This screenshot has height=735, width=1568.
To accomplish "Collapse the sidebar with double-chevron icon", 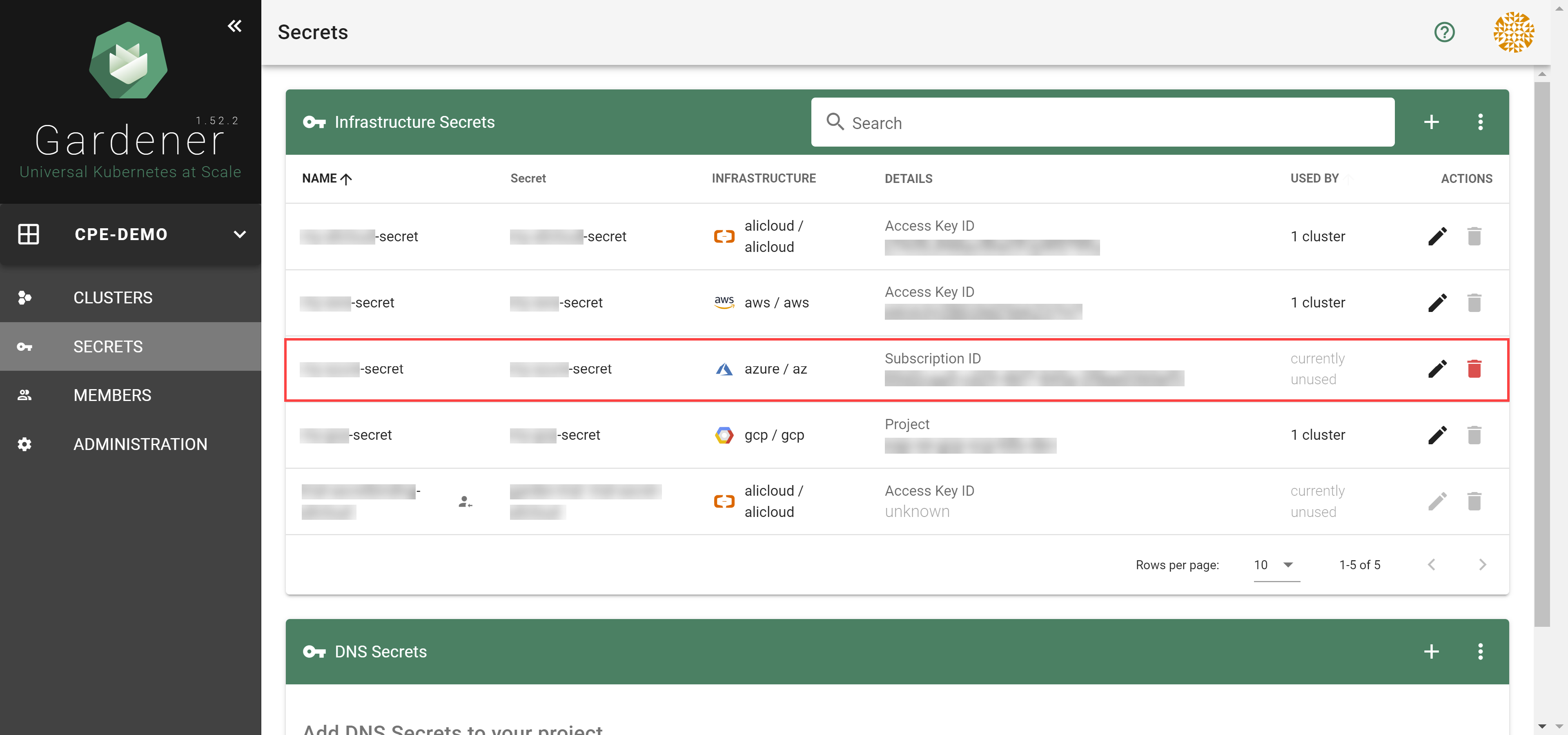I will click(234, 26).
